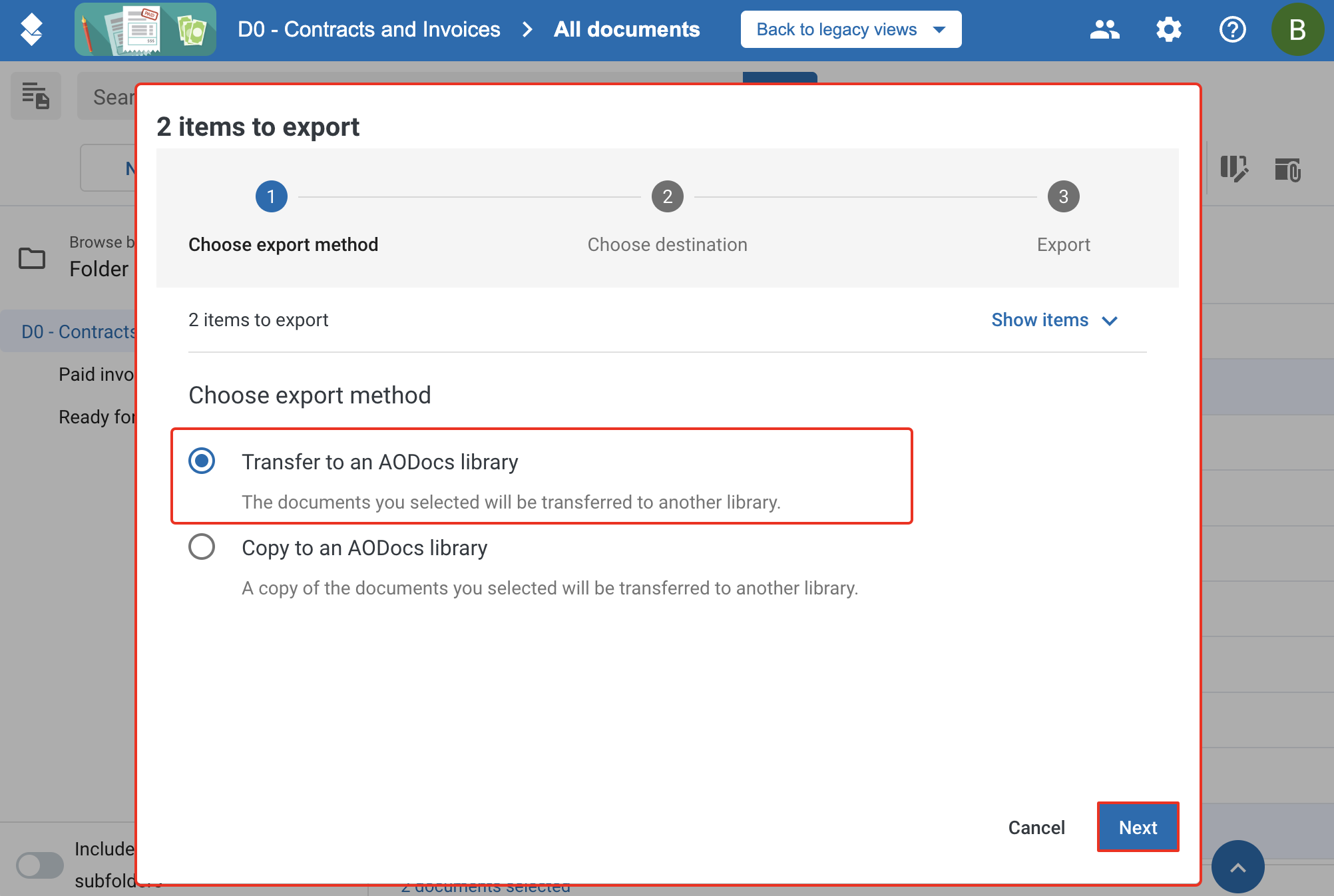This screenshot has height=896, width=1334.
Task: Click the attachments column icon
Action: tap(1287, 169)
